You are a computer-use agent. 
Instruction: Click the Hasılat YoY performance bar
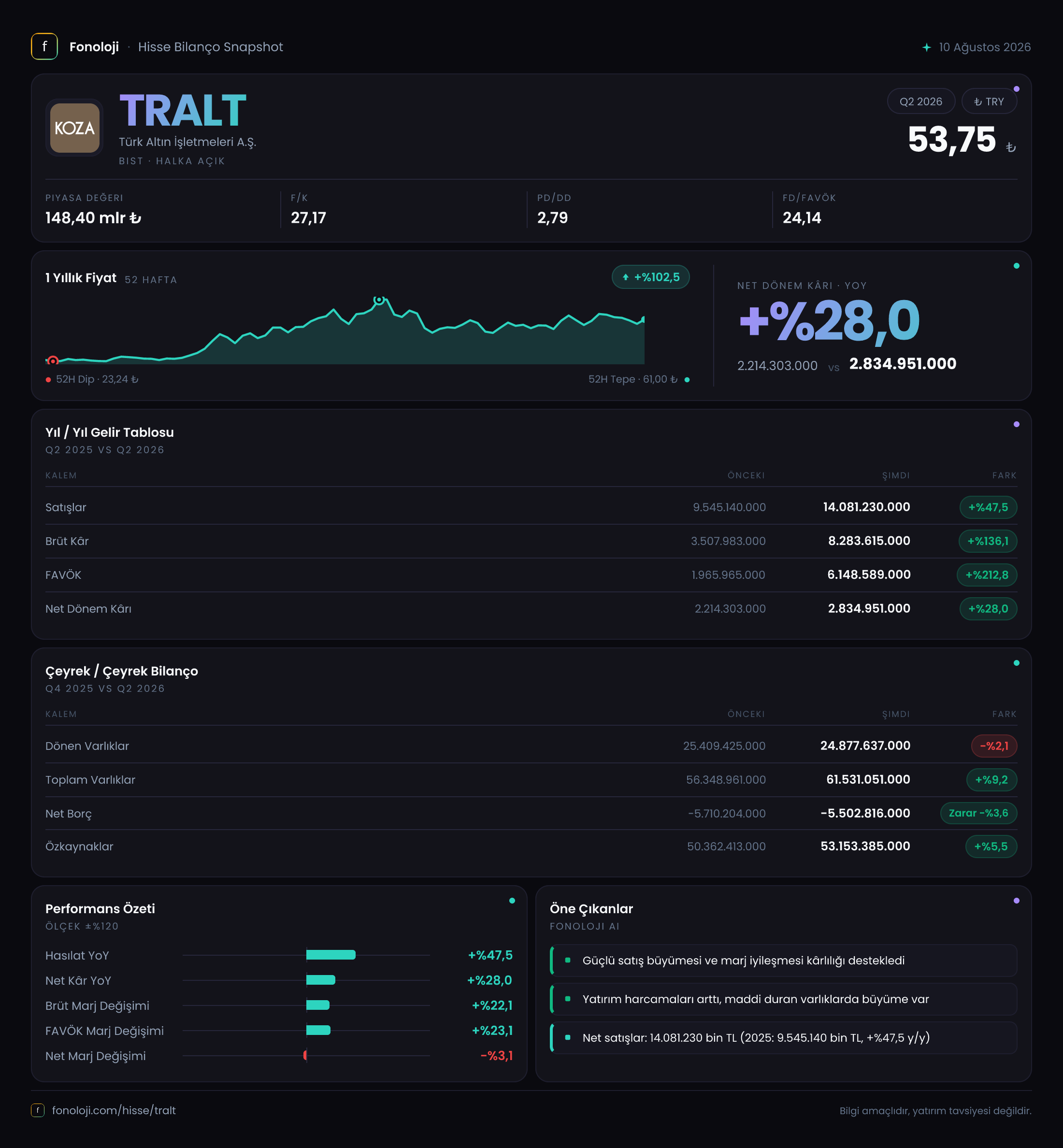[x=331, y=955]
